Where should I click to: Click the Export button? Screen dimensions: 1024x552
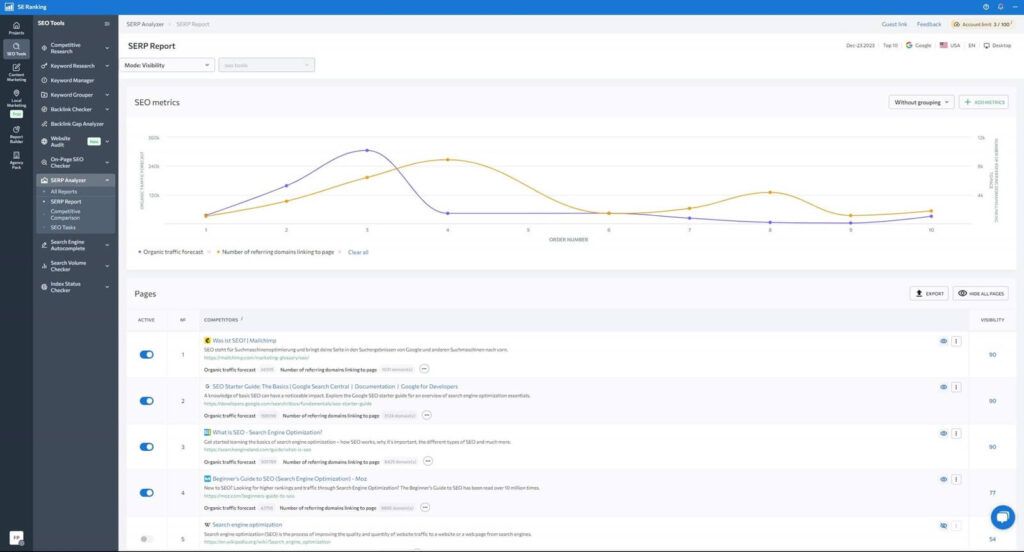(929, 293)
